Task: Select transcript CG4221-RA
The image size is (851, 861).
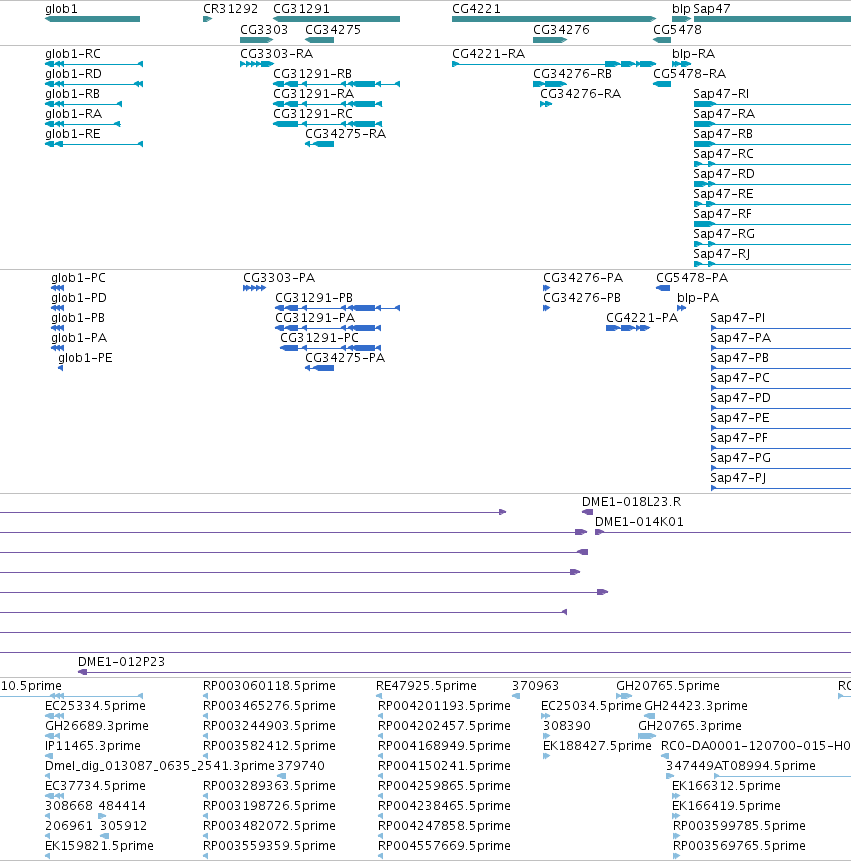Action: pyautogui.click(x=489, y=54)
